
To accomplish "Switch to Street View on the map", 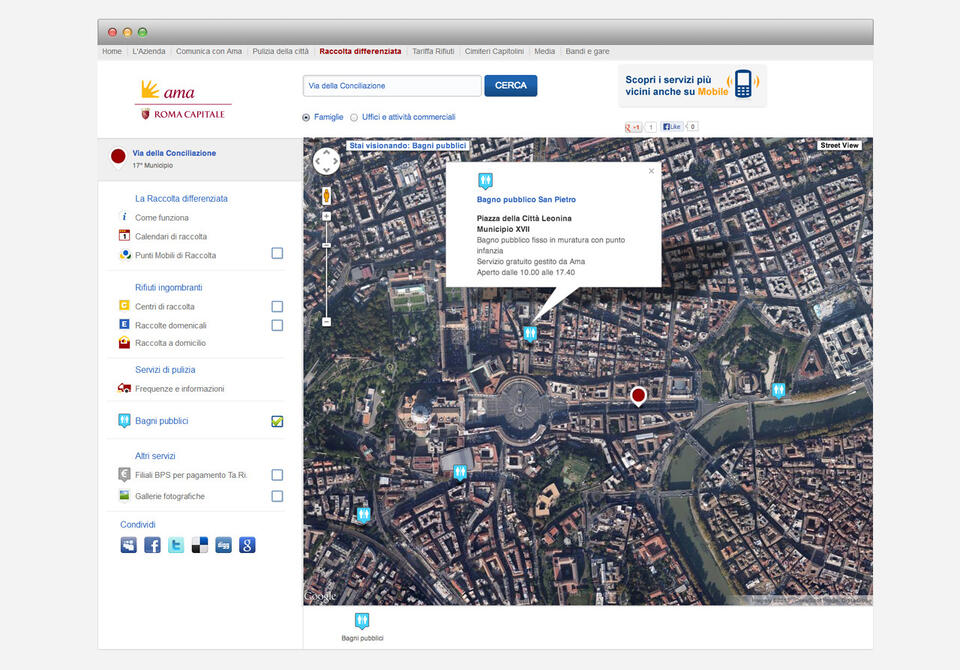I will [x=839, y=146].
